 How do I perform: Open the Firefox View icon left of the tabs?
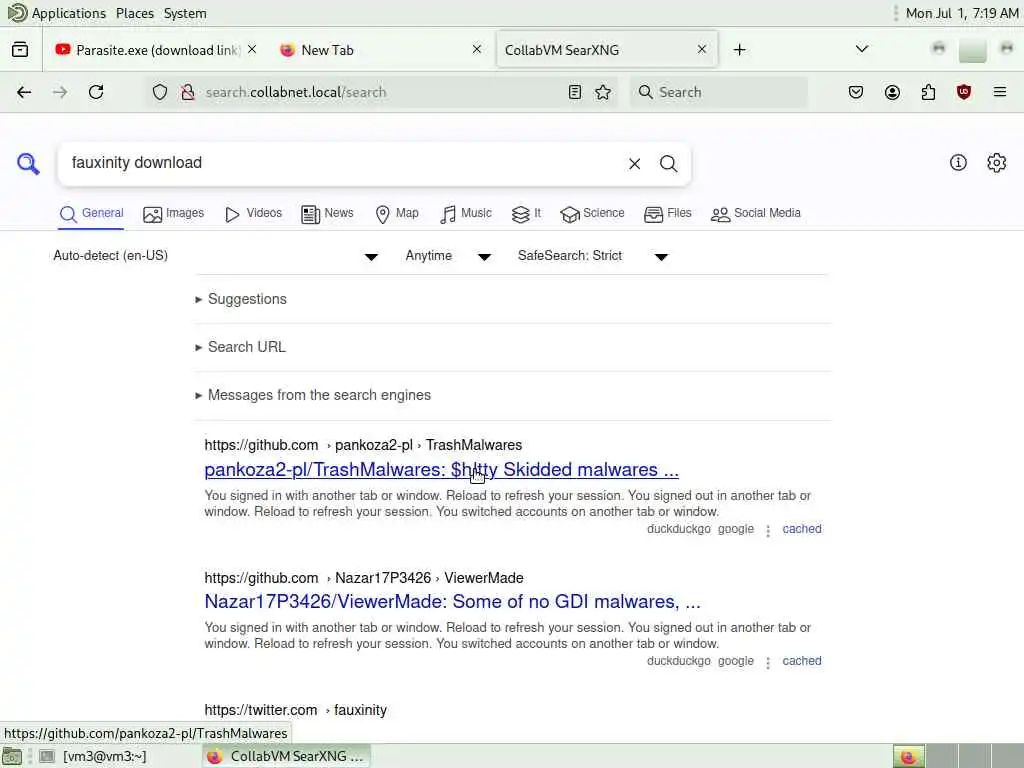coord(20,50)
